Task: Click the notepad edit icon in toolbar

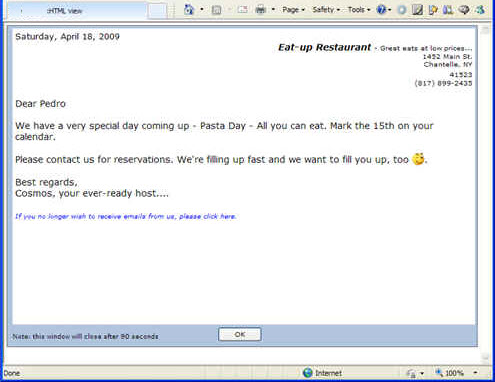Action: click(417, 10)
